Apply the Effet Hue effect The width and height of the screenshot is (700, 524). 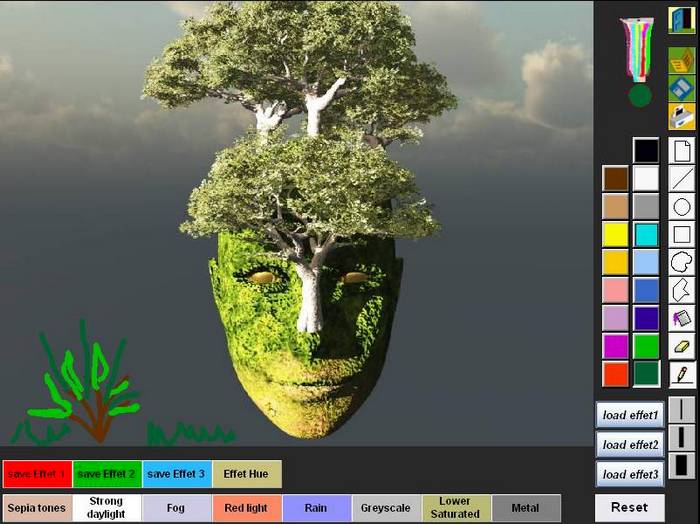click(x=247, y=474)
